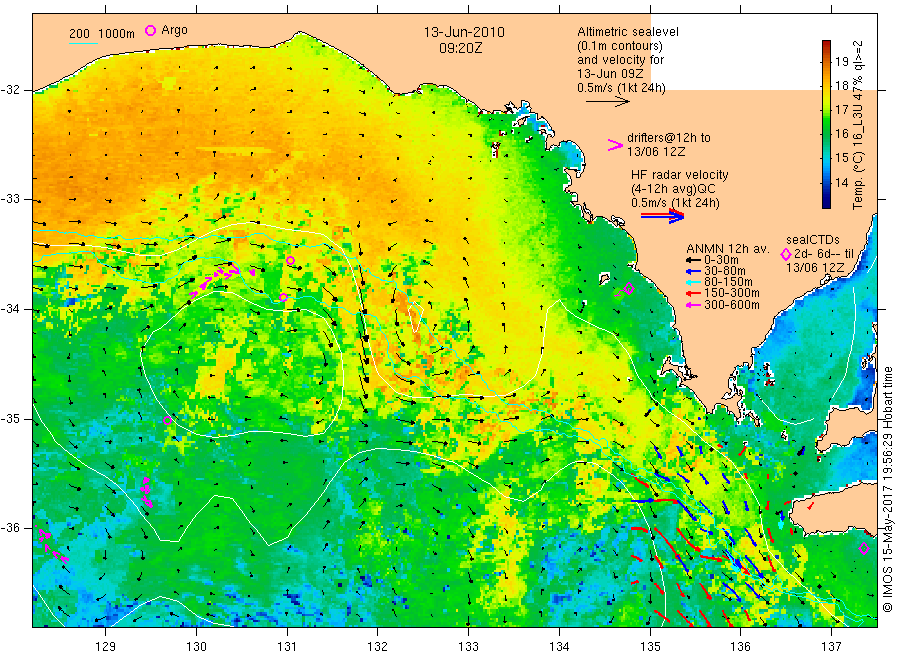Image resolution: width=900 pixels, height=660 pixels.
Task: Click the 16 tick label on the color bar
Action: pos(841,133)
